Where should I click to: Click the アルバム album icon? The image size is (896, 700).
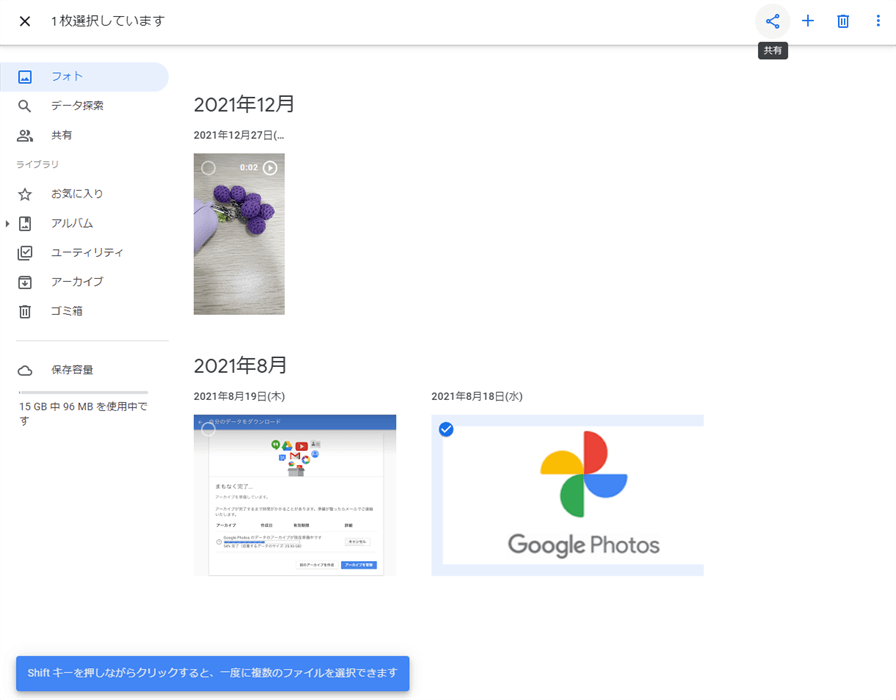click(25, 223)
